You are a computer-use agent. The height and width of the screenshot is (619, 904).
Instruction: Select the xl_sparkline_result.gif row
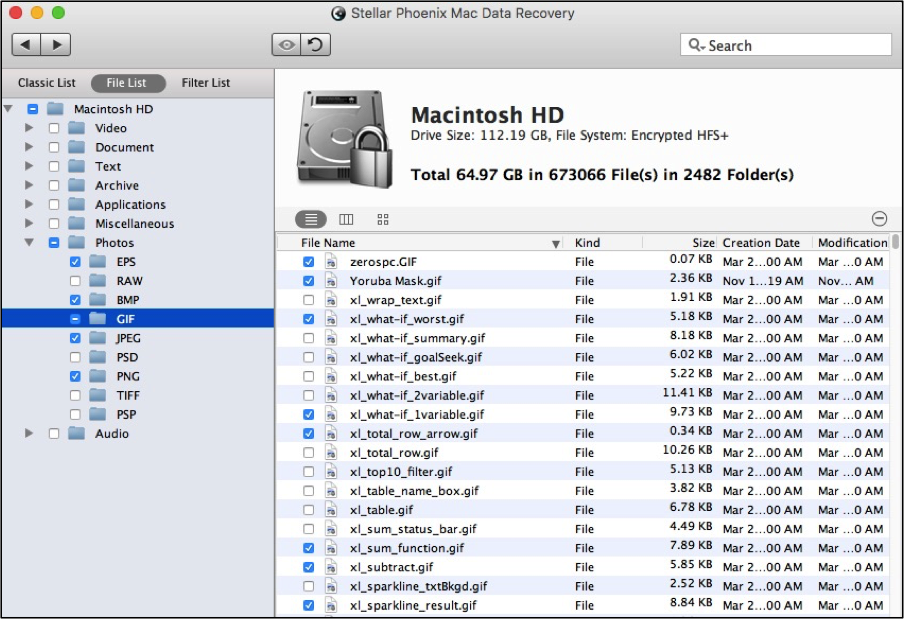click(x=584, y=605)
